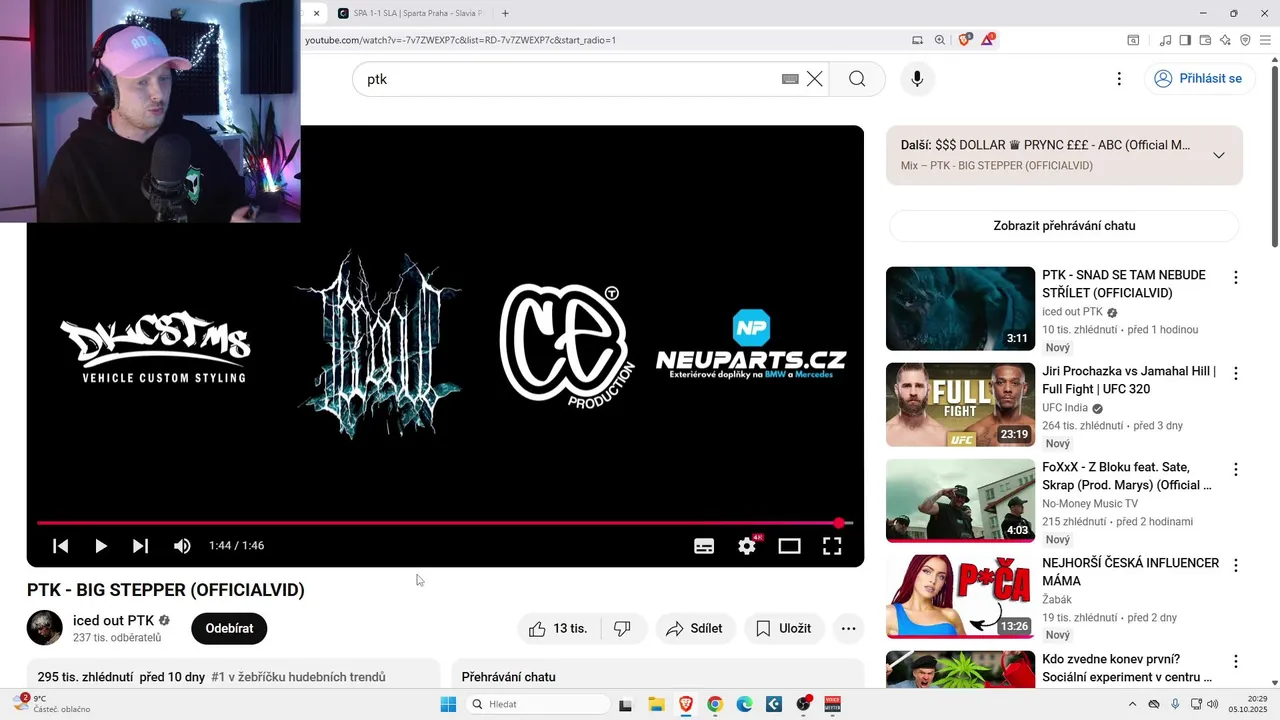Run the search with the magnifier button
This screenshot has height=720, width=1280.
tap(857, 79)
